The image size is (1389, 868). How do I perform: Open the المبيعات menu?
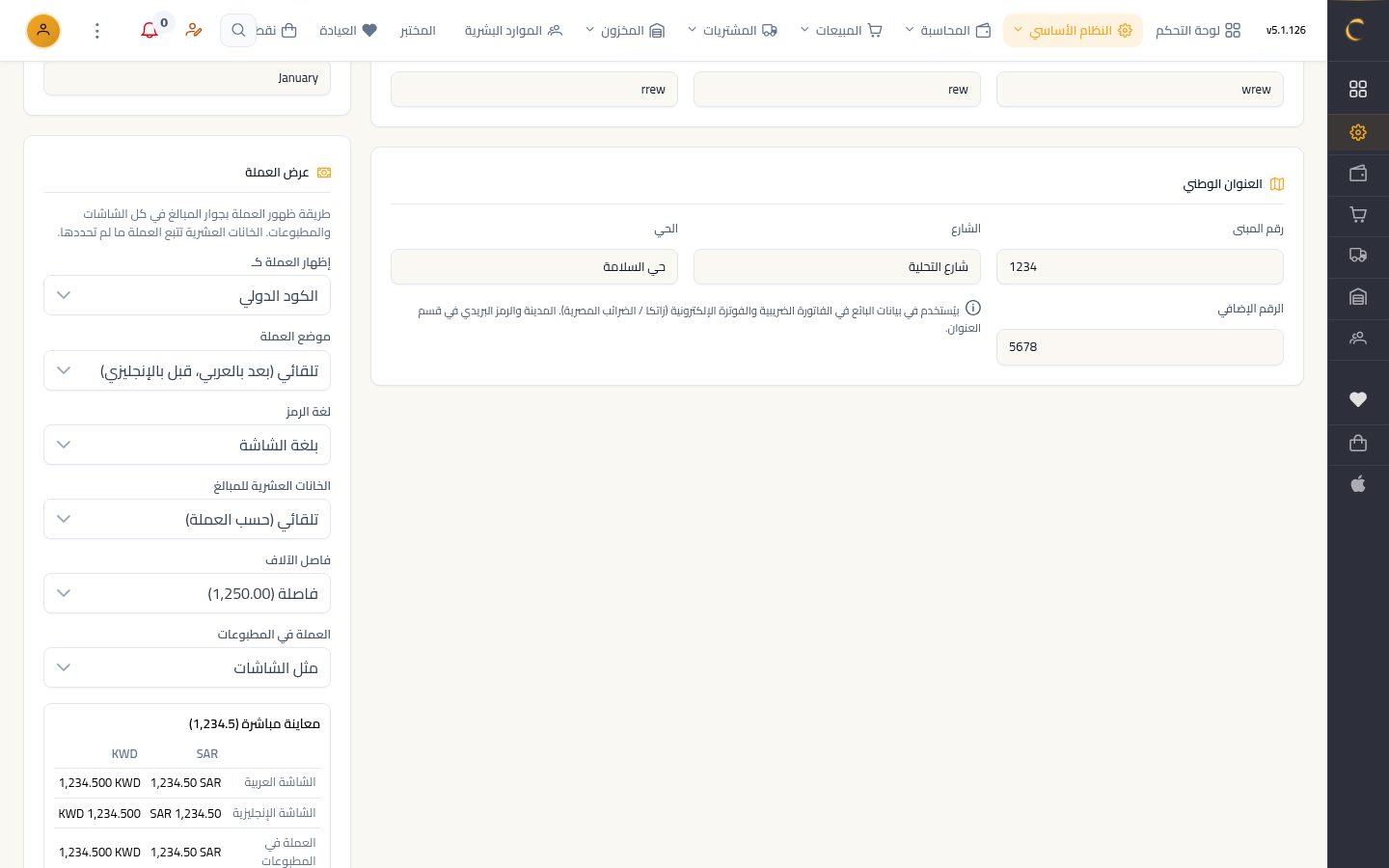[x=841, y=31]
